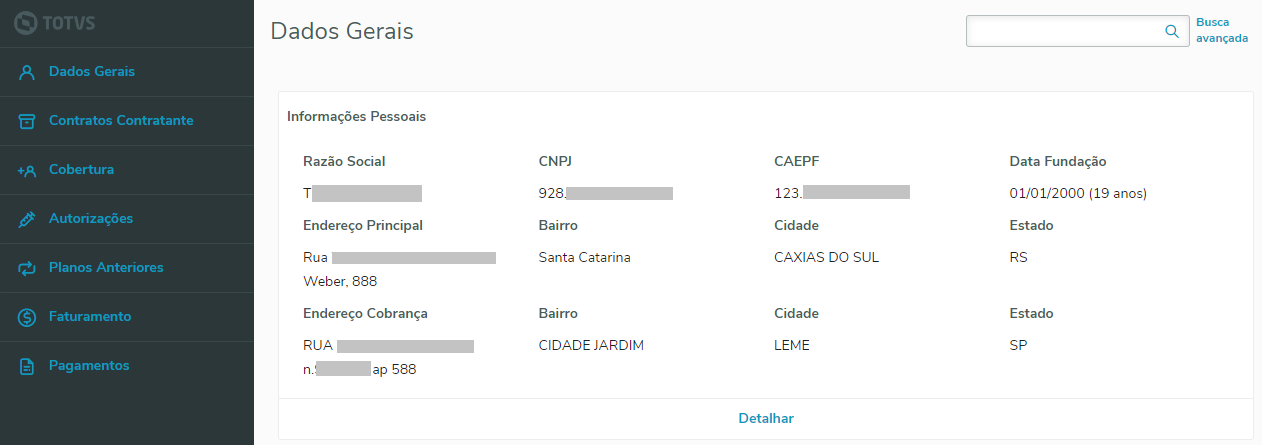This screenshot has height=445, width=1262.
Task: Click the Detalhar link below personal info
Action: click(766, 418)
